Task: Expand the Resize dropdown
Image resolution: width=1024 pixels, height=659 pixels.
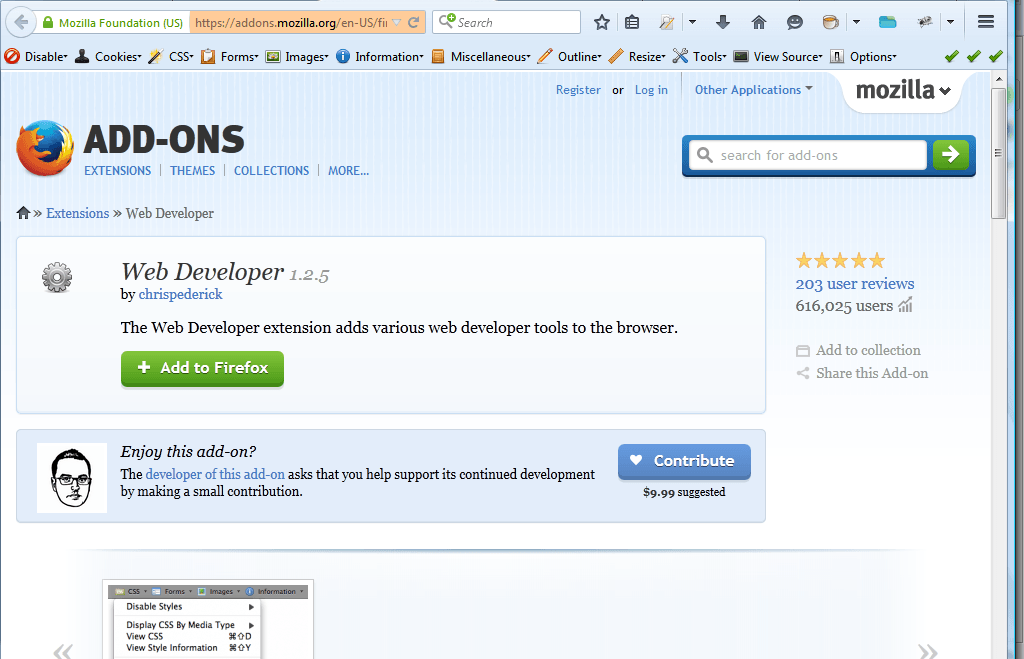Action: click(637, 57)
